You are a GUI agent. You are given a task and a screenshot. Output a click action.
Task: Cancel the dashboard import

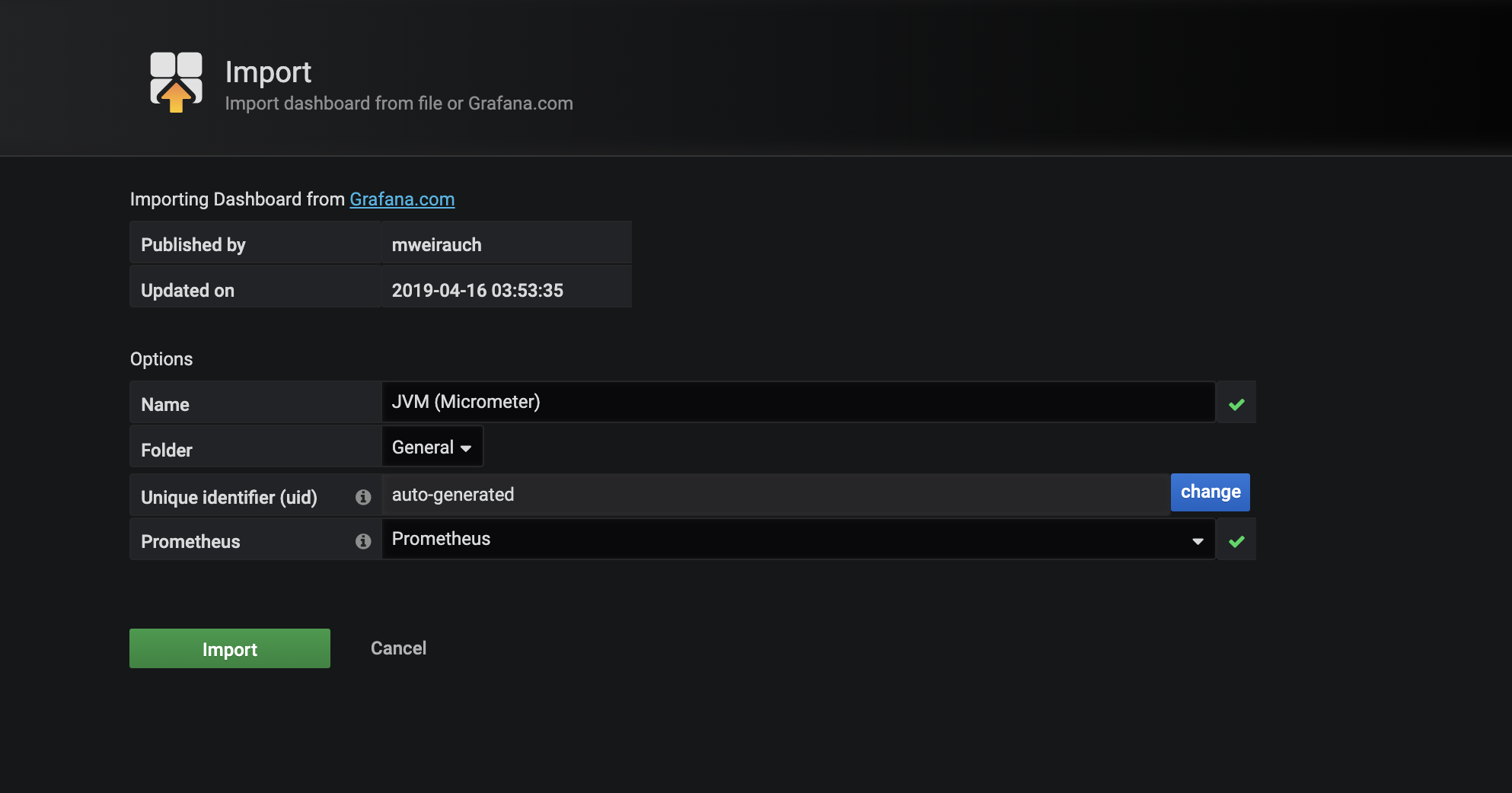(398, 648)
